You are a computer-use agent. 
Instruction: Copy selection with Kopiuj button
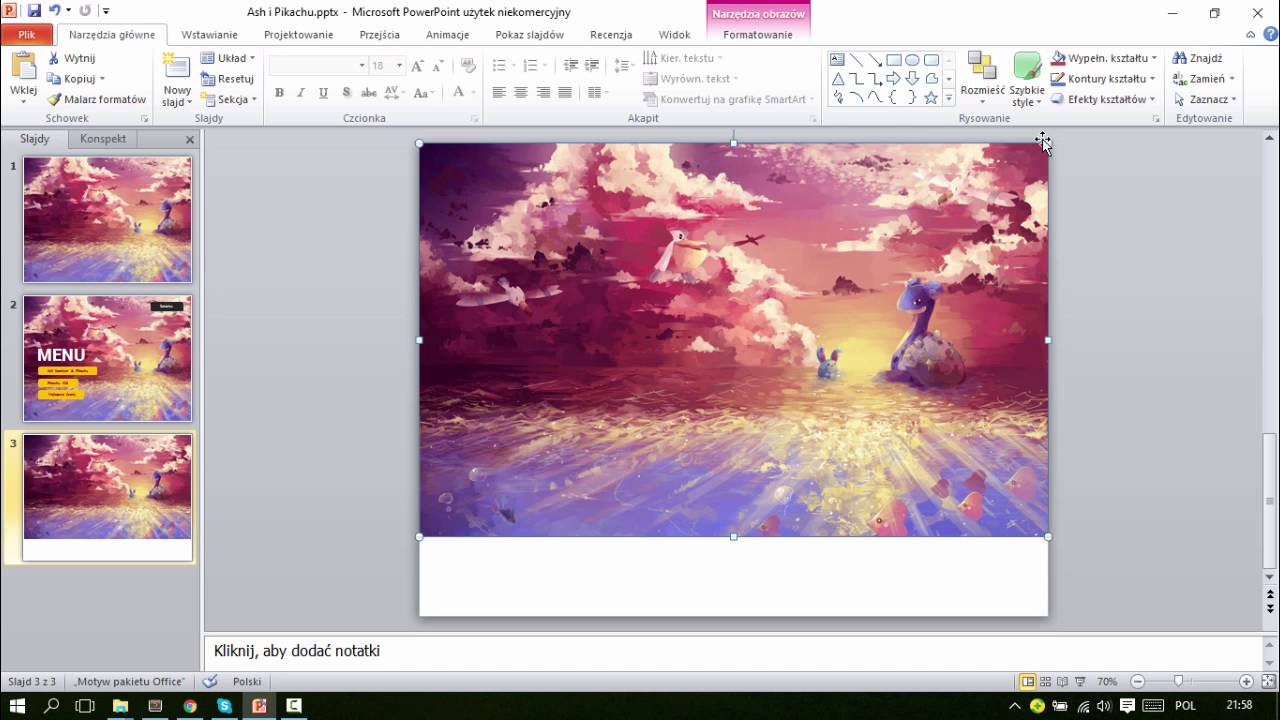point(76,79)
